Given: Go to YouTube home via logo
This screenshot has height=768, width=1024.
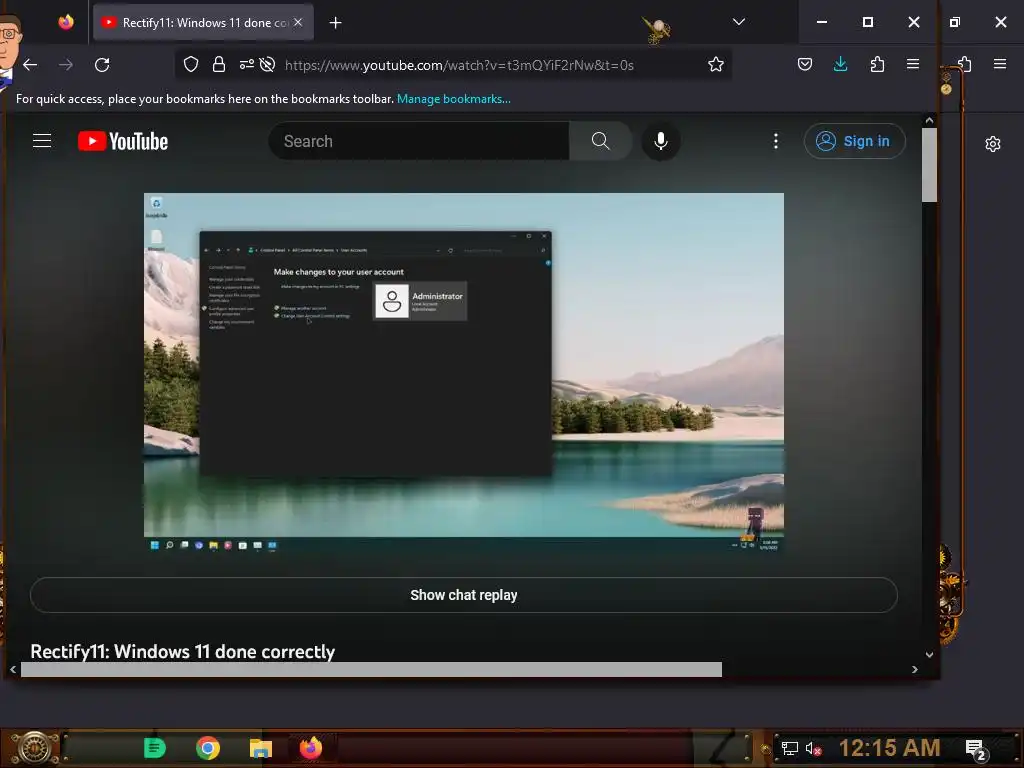Looking at the screenshot, I should tap(123, 141).
